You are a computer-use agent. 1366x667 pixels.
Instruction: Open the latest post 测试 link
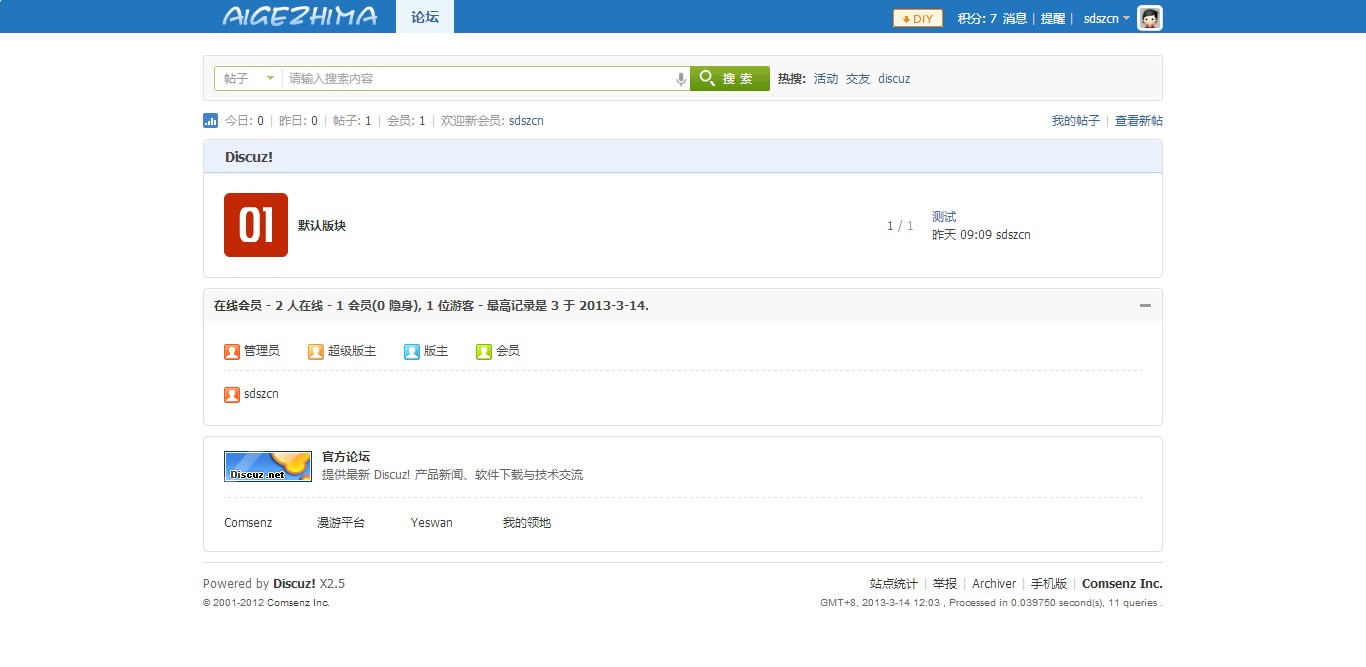pyautogui.click(x=944, y=217)
